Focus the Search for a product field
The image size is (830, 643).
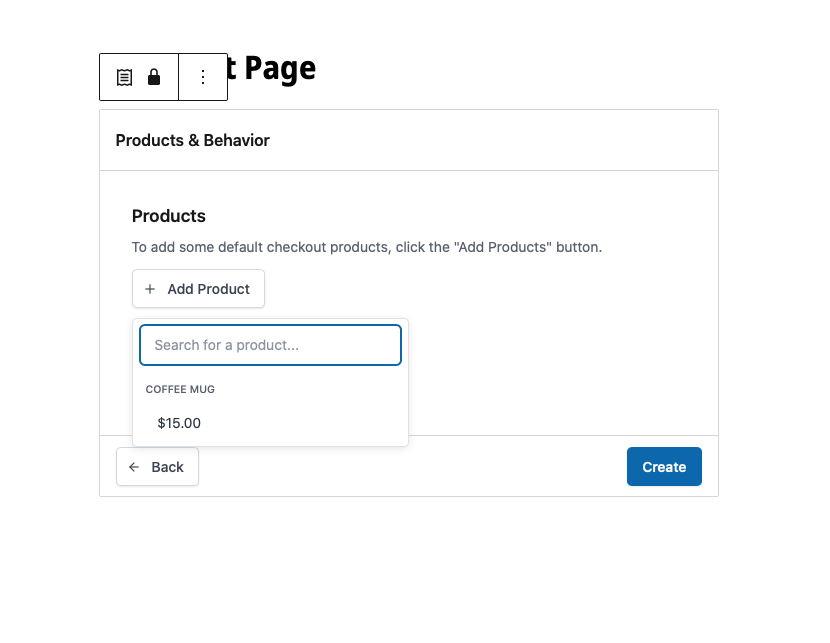[270, 345]
